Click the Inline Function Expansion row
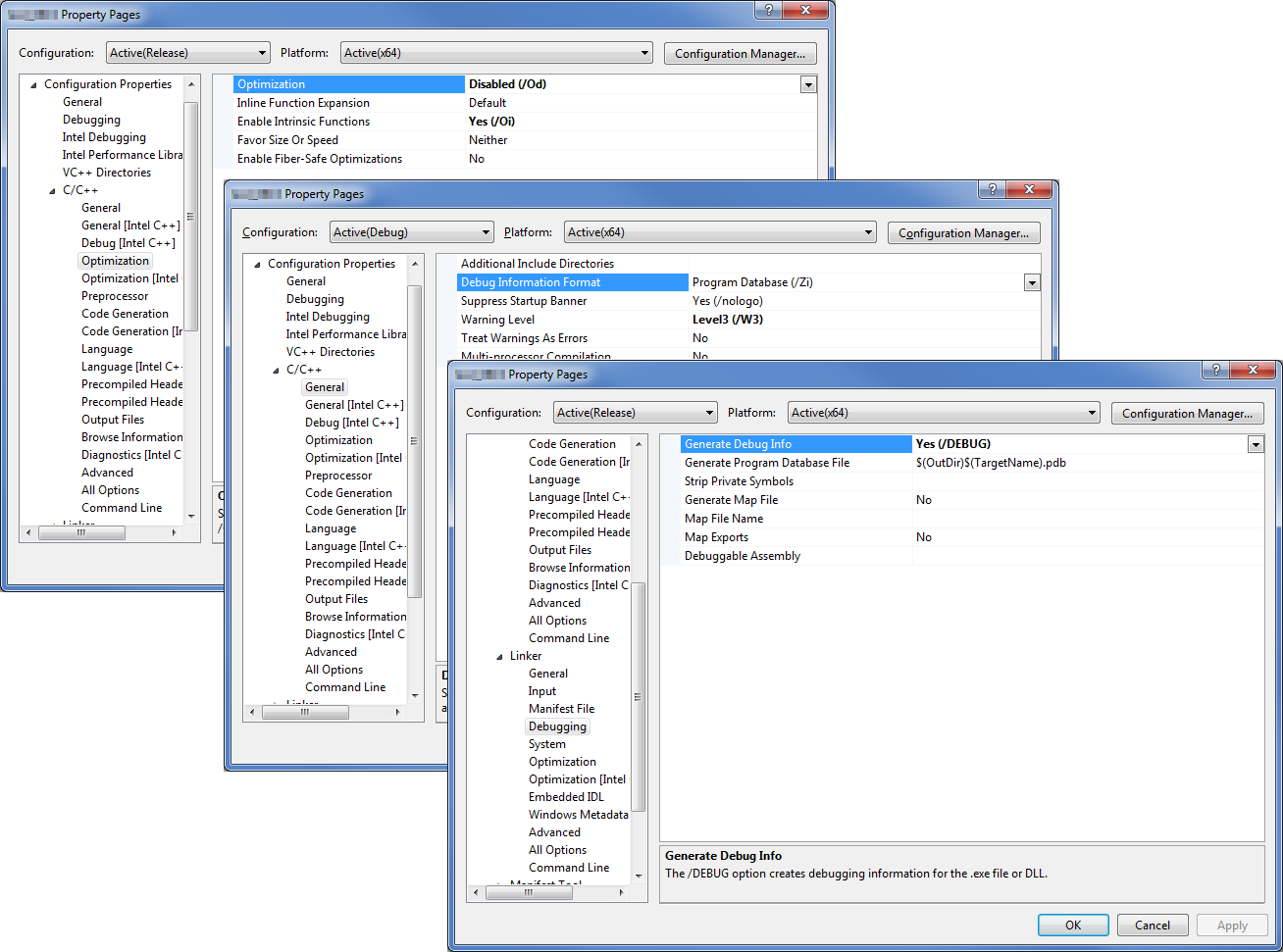1283x952 pixels. [525, 103]
